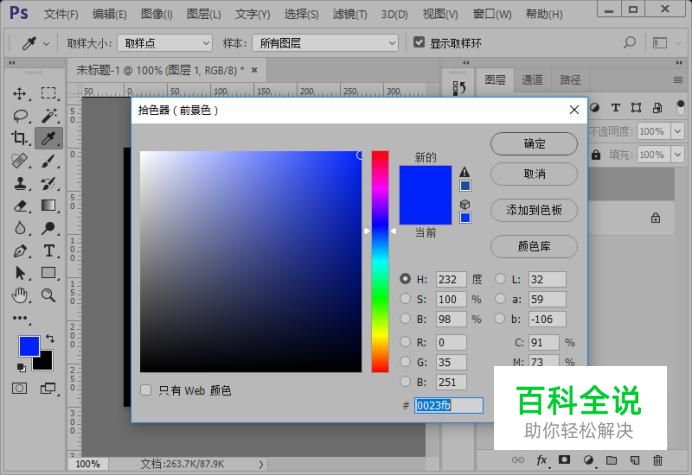Select the Zoom tool

(49, 295)
